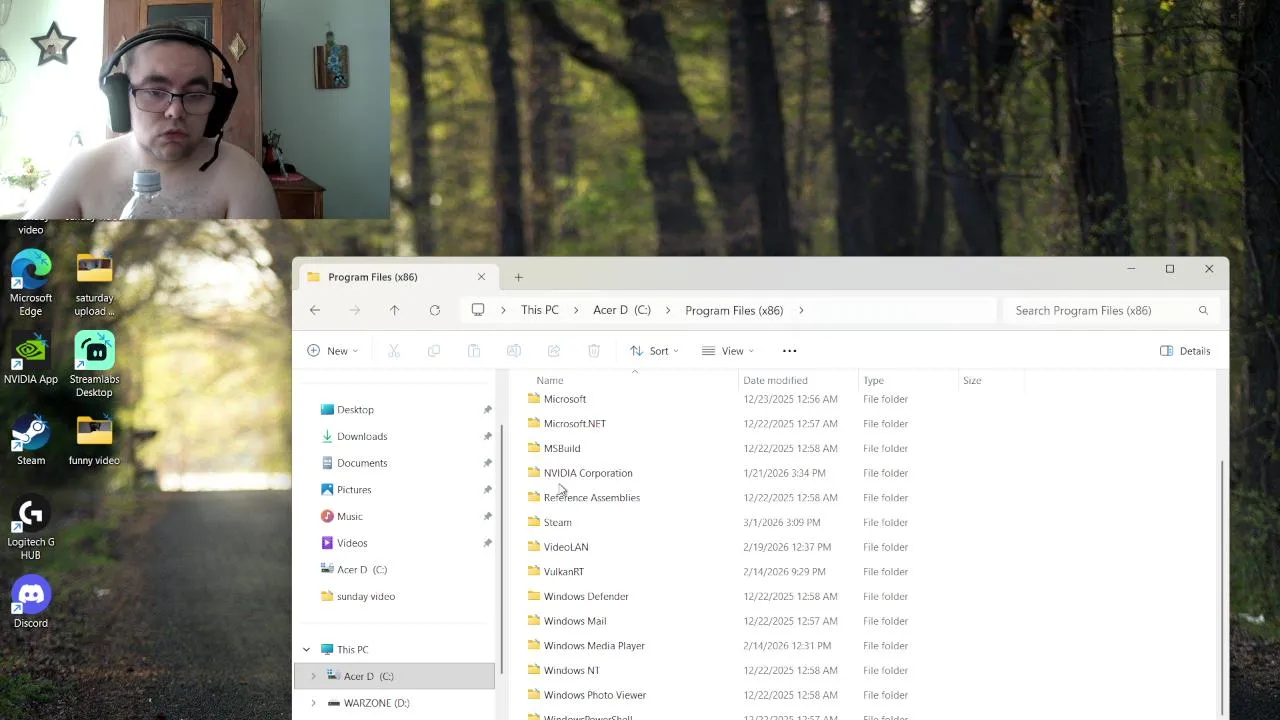Expand chevron after Program Files (x86) breadcrumb
Screen dimensions: 1280x720
click(801, 310)
